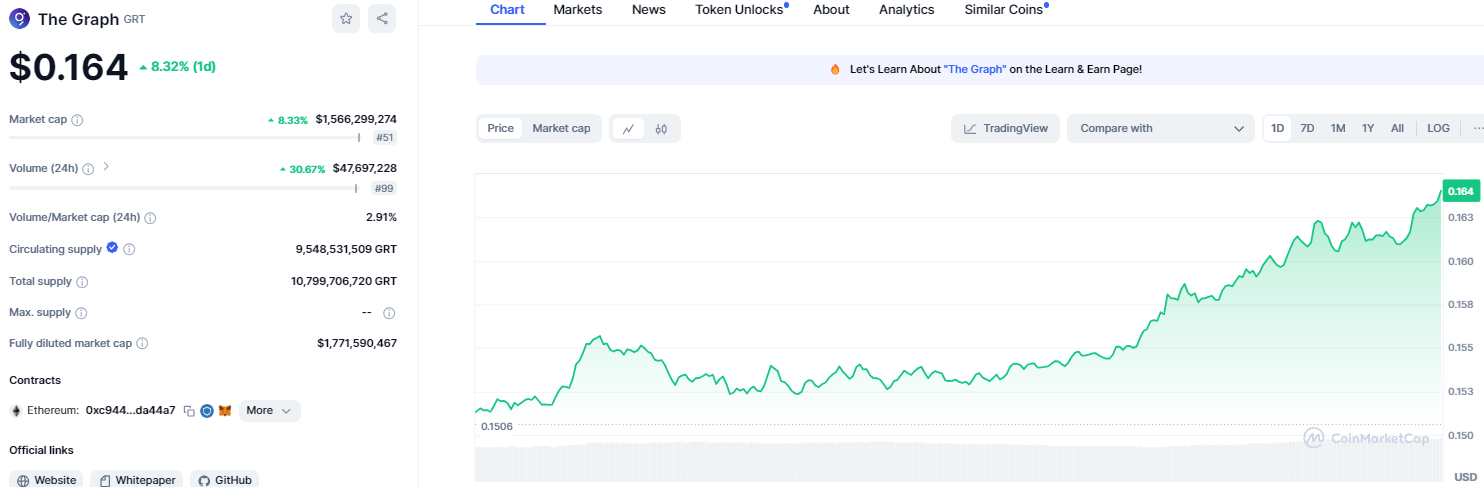The height and width of the screenshot is (487, 1484).
Task: Switch to candlestick chart icon
Action: pos(661,128)
